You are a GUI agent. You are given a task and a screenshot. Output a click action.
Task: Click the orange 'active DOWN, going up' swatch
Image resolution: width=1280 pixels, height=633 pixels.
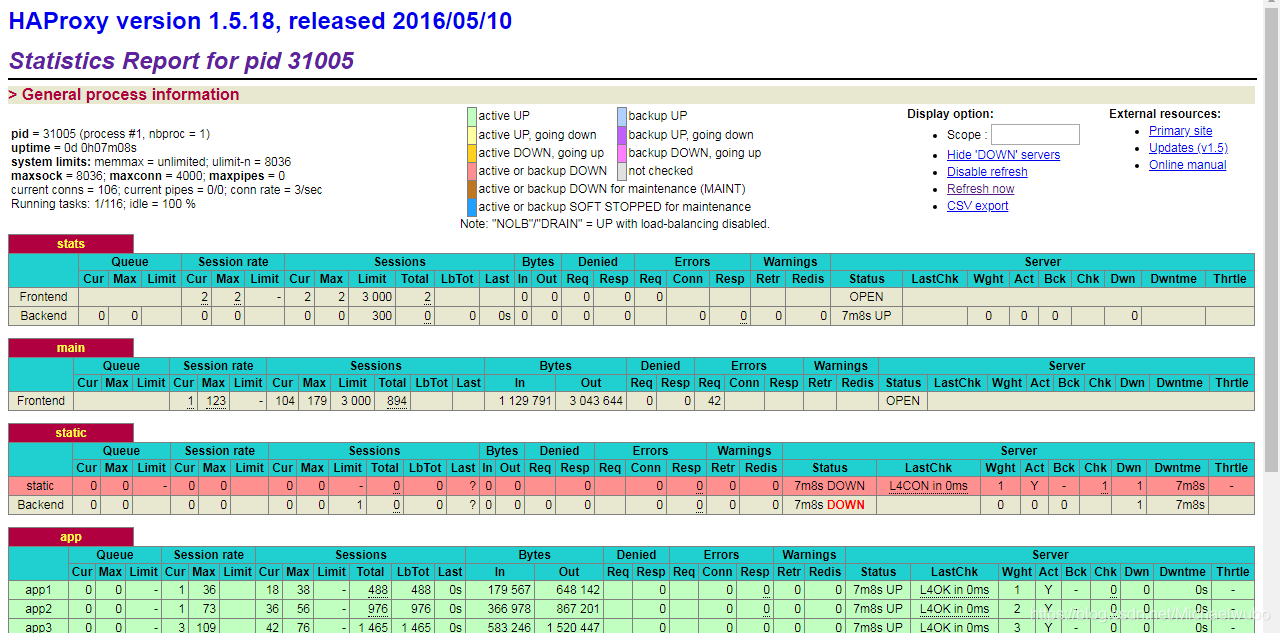(x=472, y=152)
